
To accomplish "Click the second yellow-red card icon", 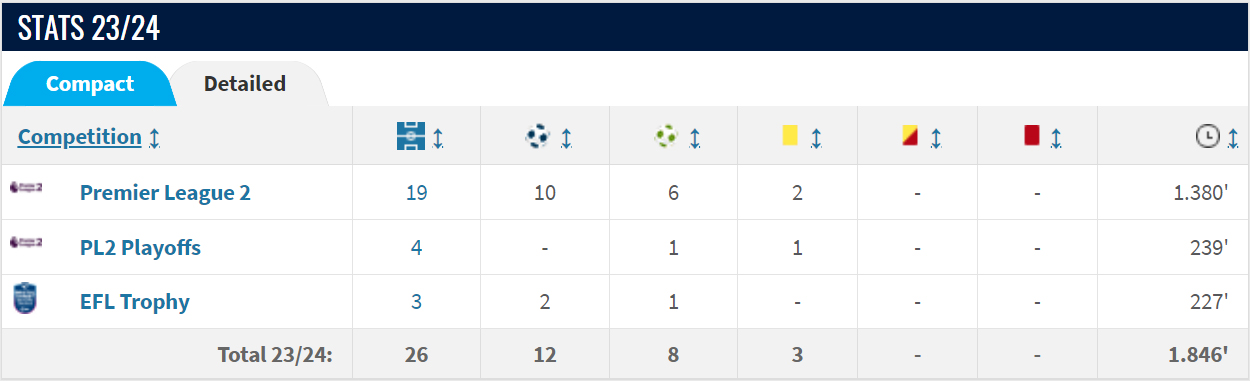I will click(x=910, y=136).
